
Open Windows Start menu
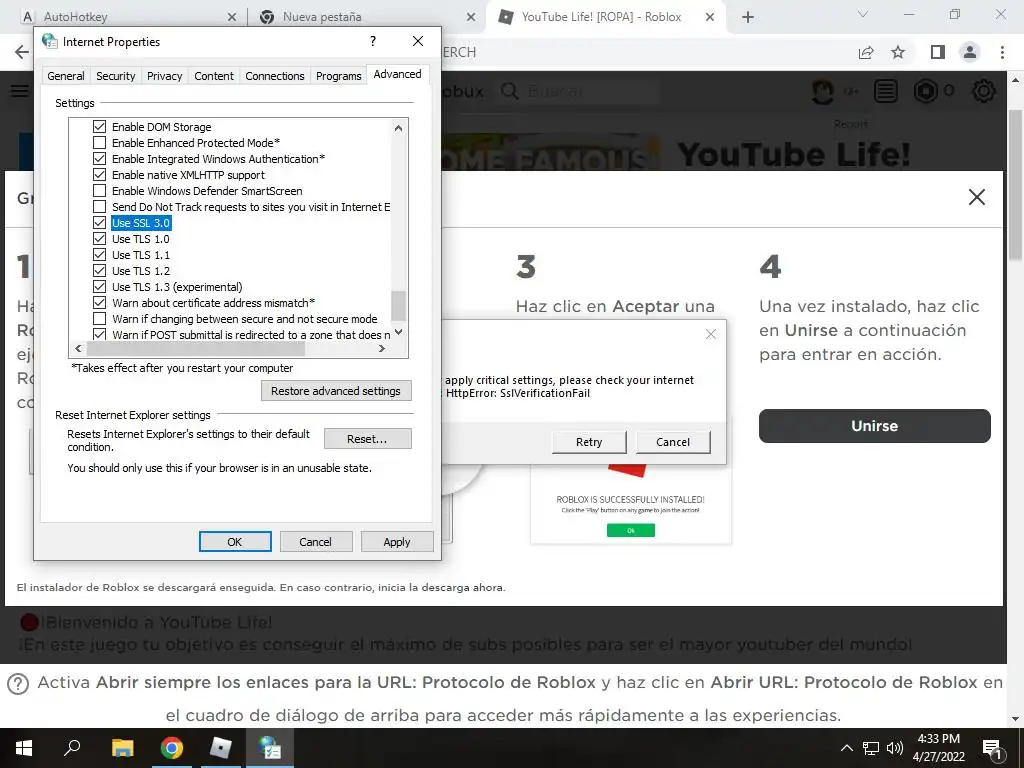(24, 748)
